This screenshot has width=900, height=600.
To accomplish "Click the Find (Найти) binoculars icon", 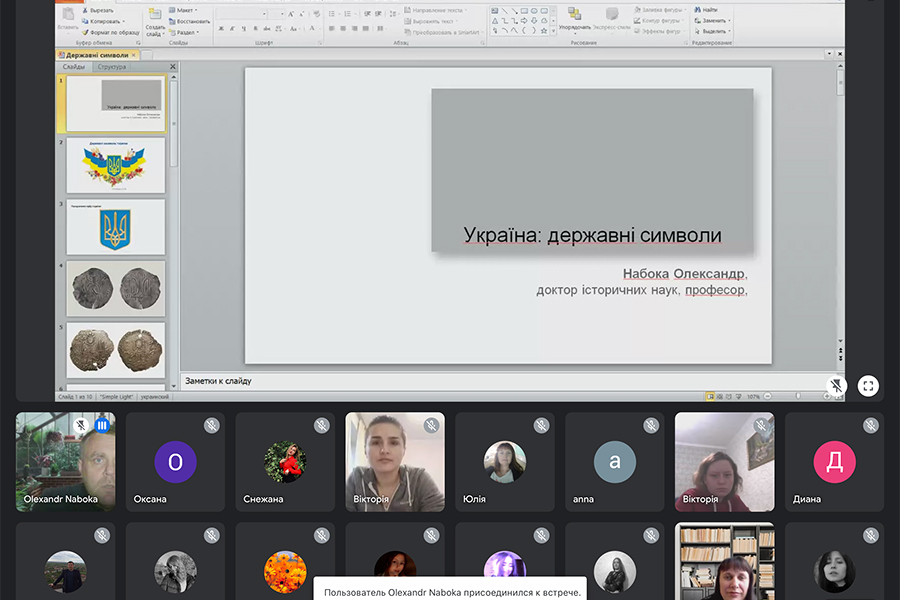I will click(x=695, y=9).
